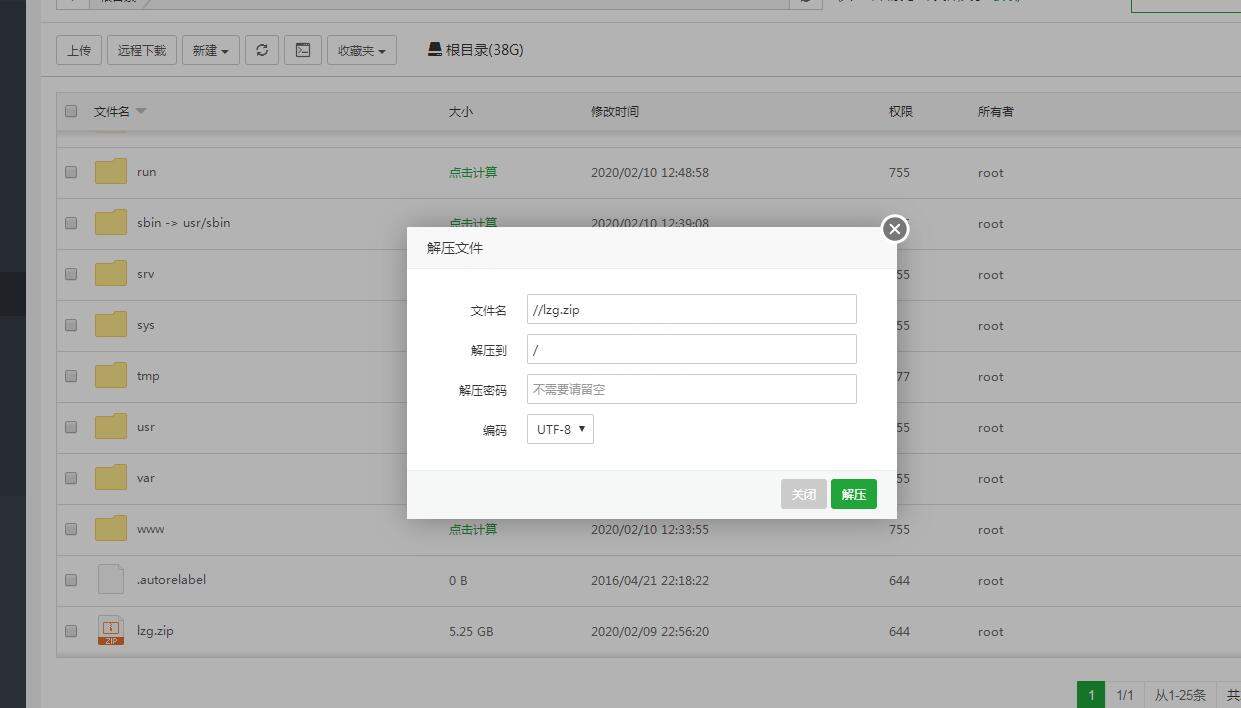
Task: Click the 解压密码 password input field
Action: pyautogui.click(x=691, y=389)
